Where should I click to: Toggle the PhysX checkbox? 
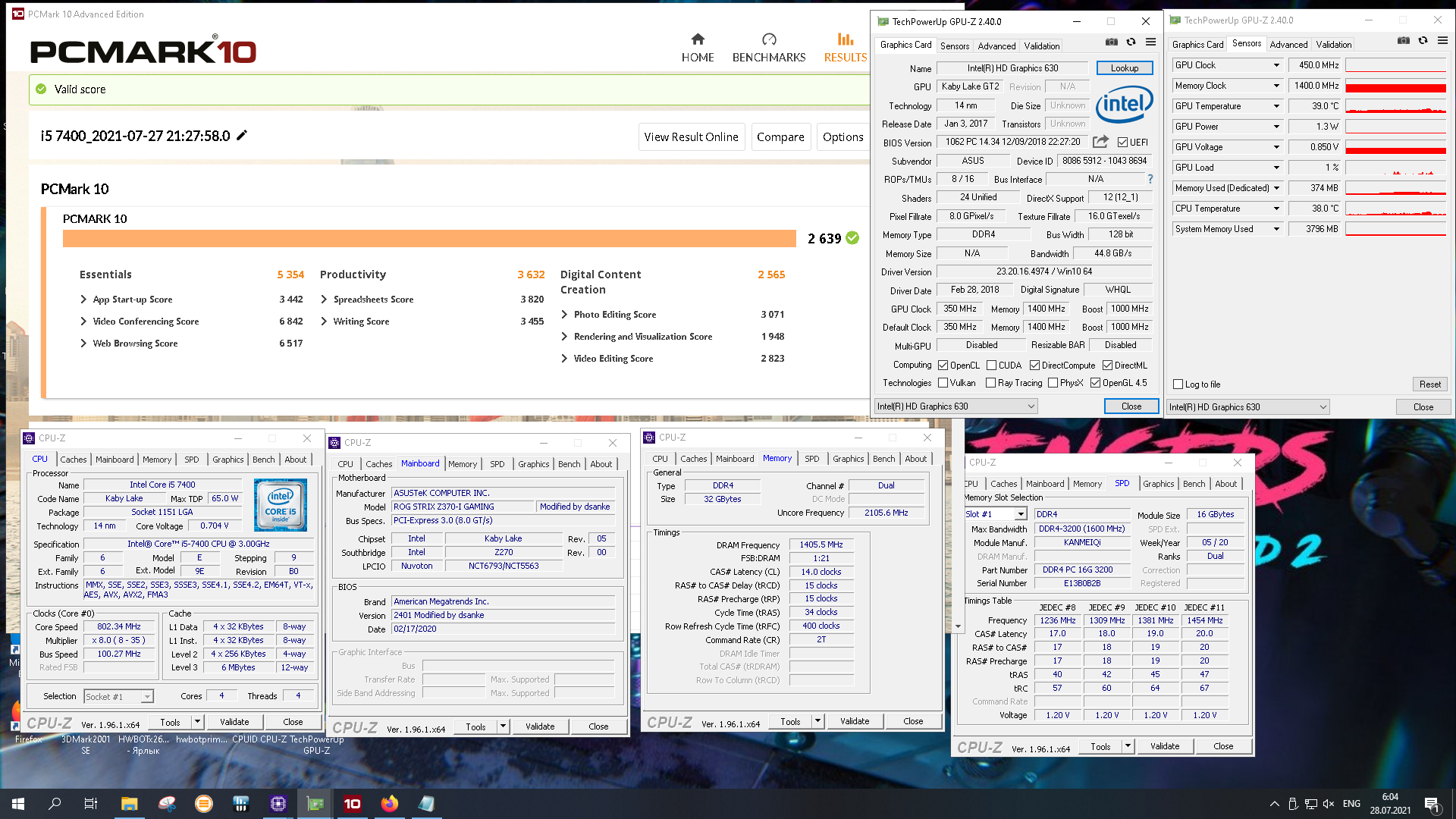[x=1053, y=383]
